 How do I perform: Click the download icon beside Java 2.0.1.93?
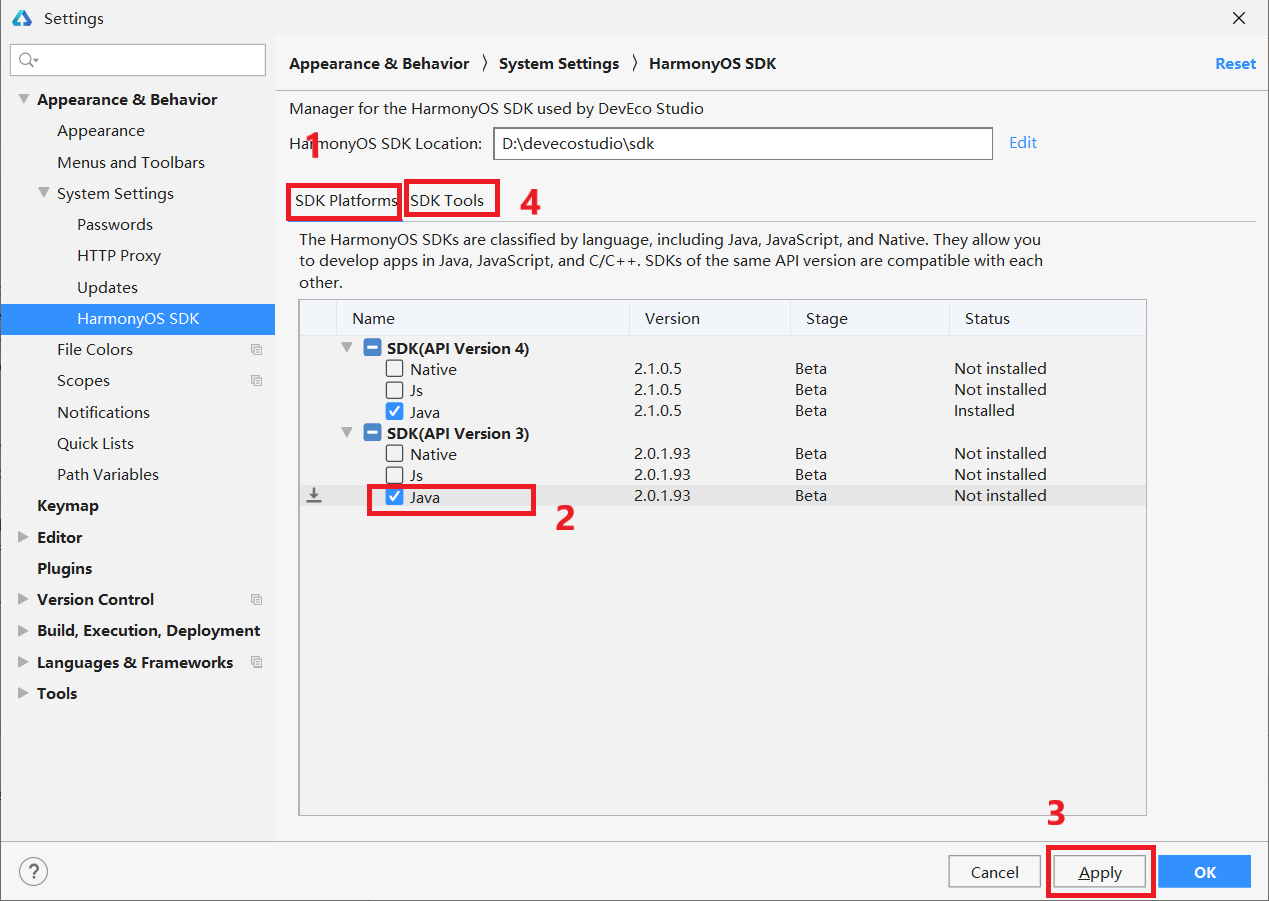pyautogui.click(x=314, y=495)
